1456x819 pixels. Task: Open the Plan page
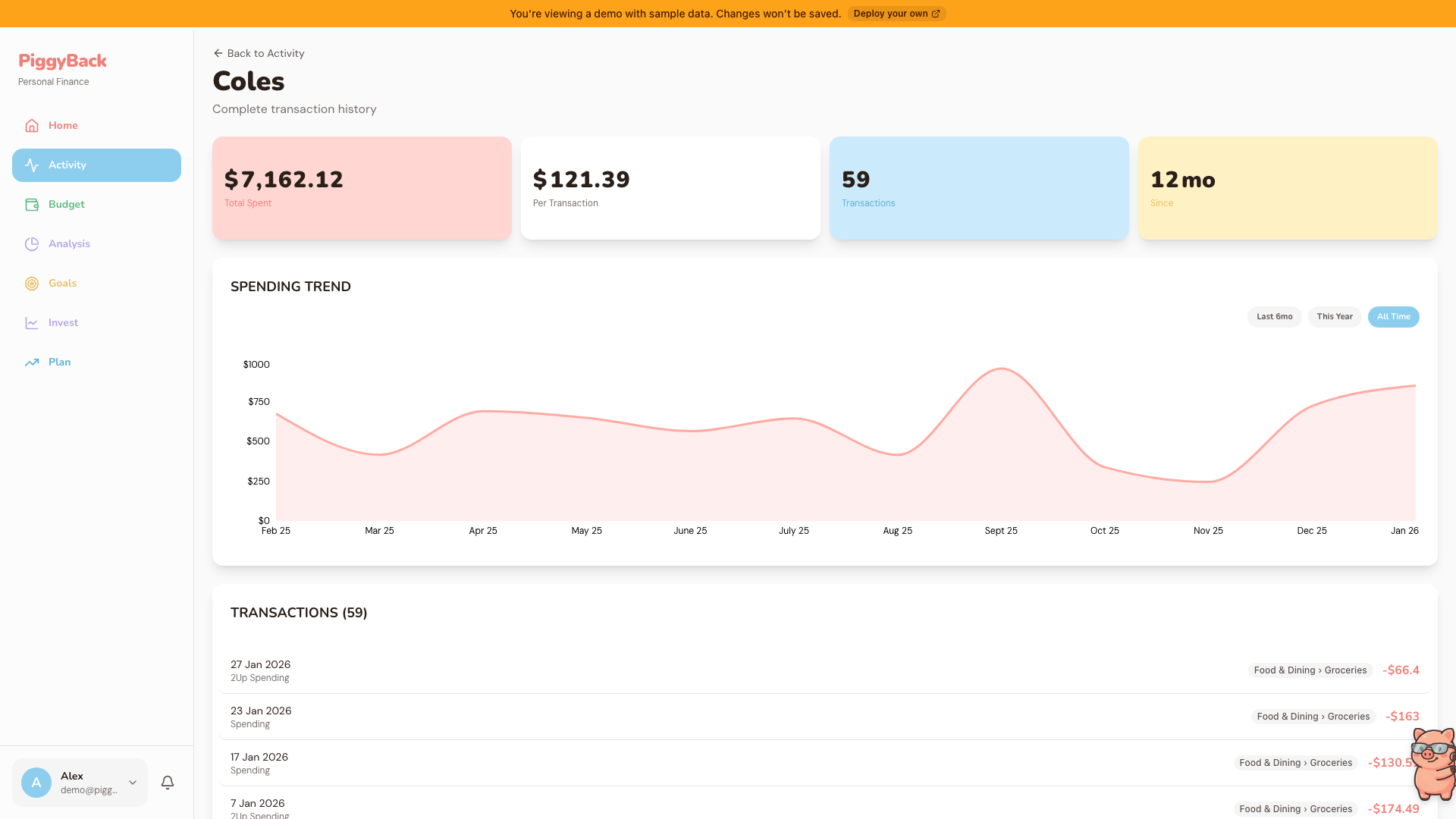[x=96, y=362]
